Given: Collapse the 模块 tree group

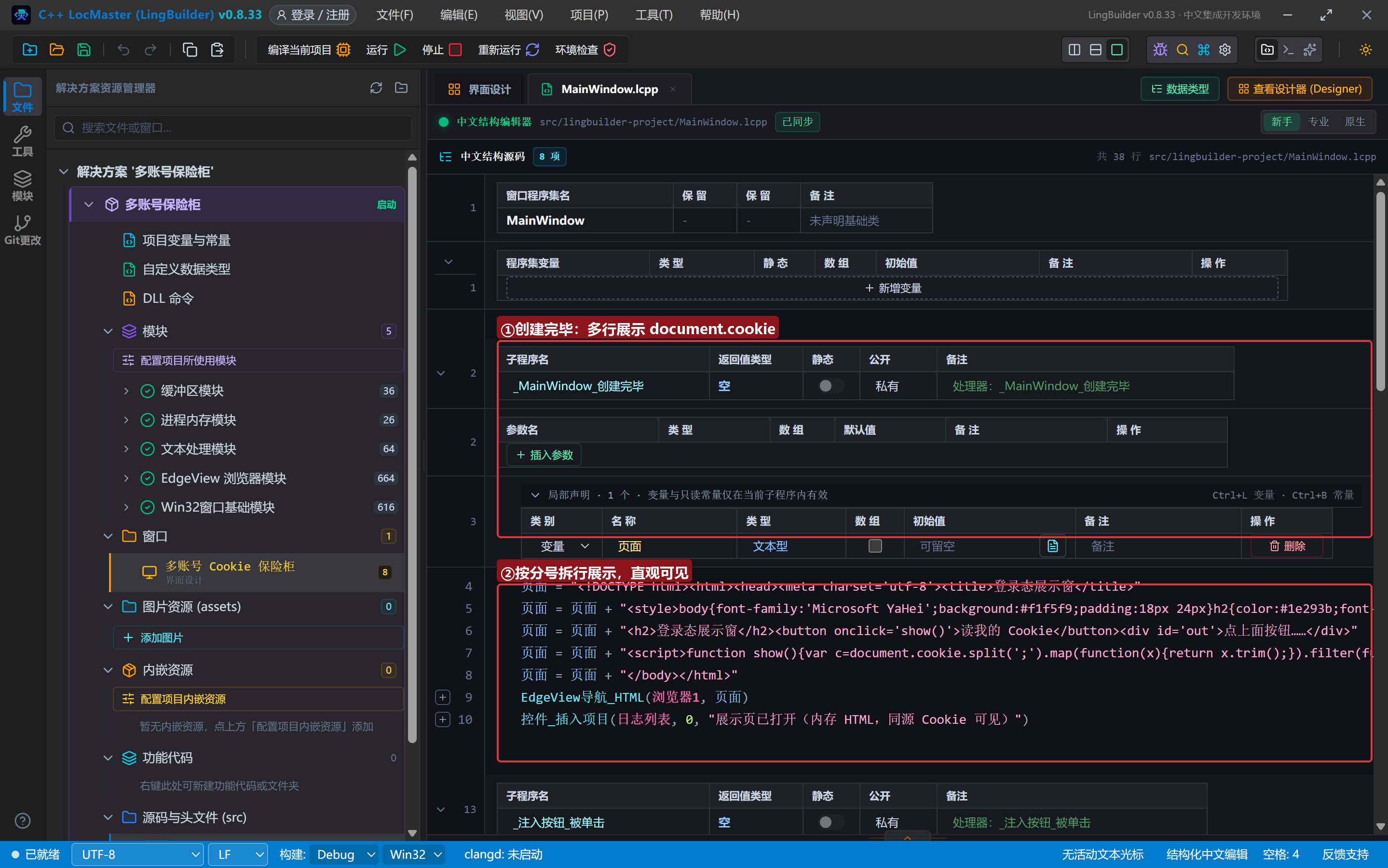Looking at the screenshot, I should click(108, 331).
